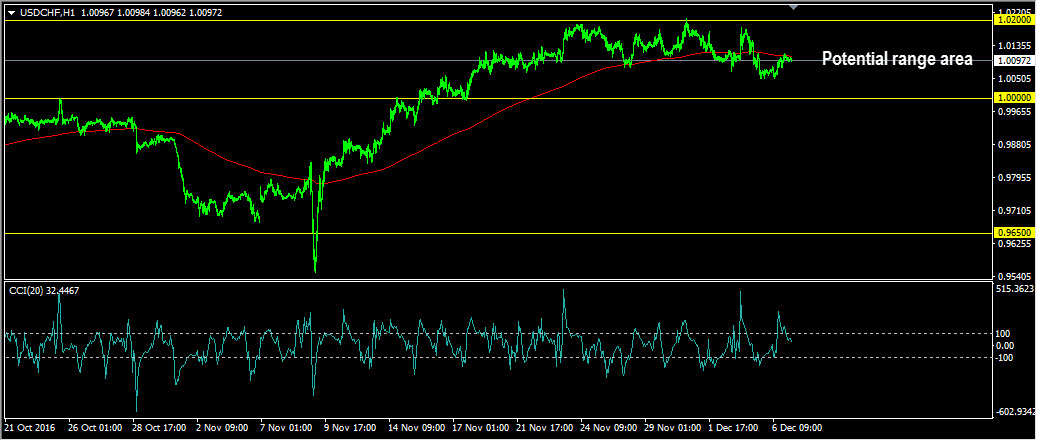This screenshot has height=441, width=1037.
Task: Click the 0.96255 price scale value
Action: coord(1013,243)
